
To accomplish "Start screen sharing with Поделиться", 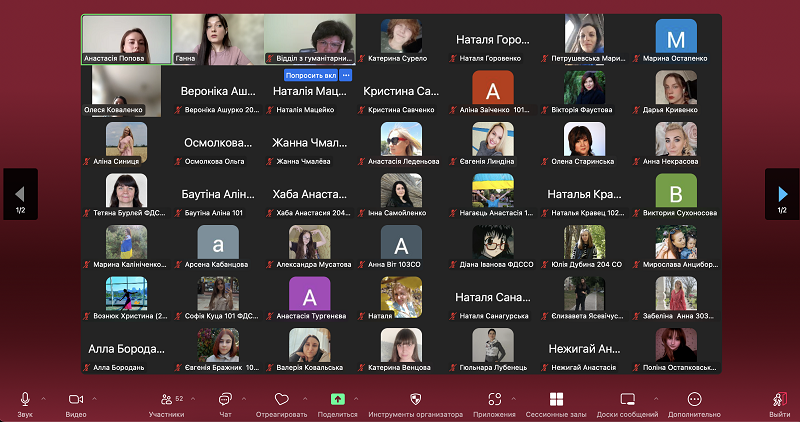I will (x=337, y=399).
